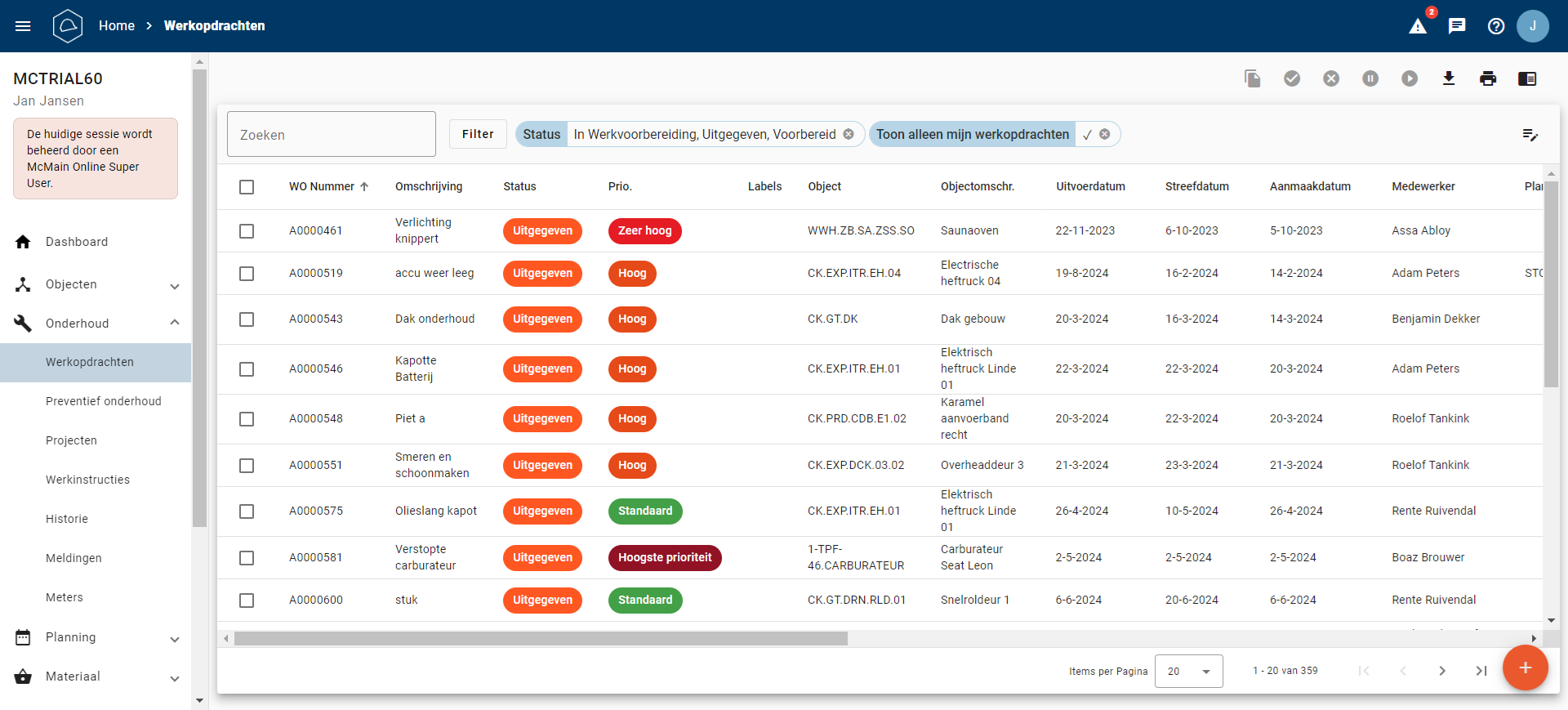Print the work order list
The height and width of the screenshot is (710, 1568).
click(x=1488, y=78)
